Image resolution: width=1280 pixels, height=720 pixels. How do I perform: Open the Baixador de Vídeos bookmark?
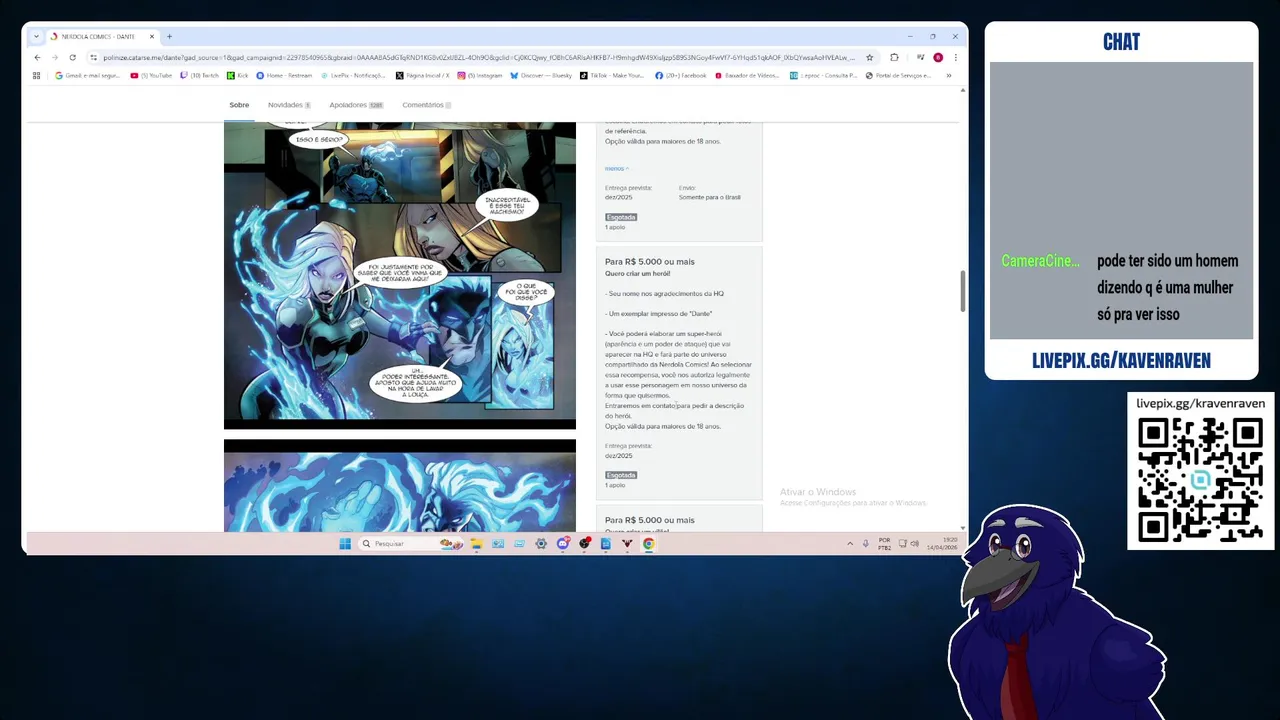[748, 75]
